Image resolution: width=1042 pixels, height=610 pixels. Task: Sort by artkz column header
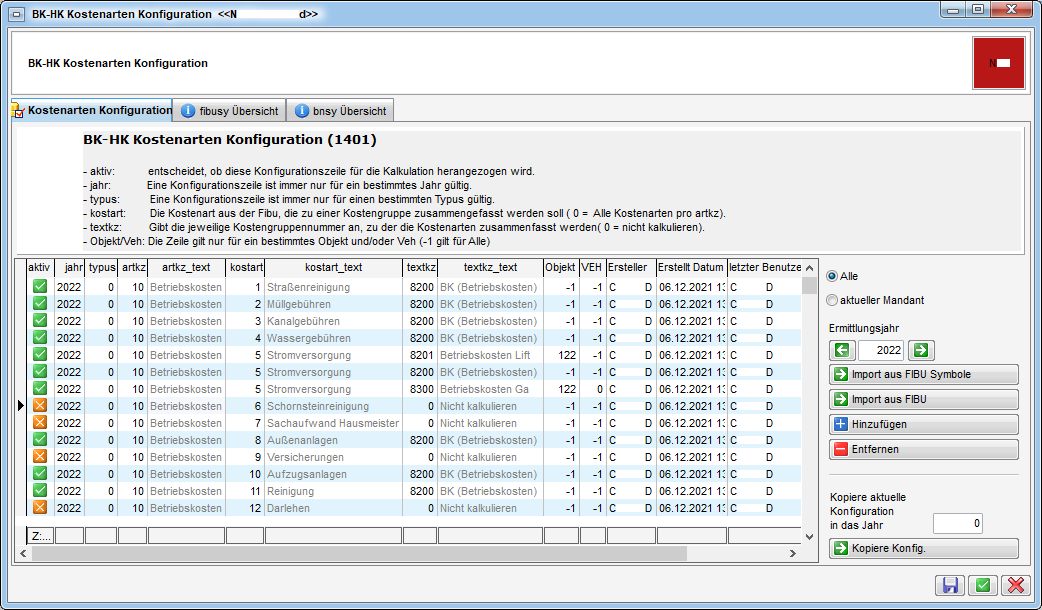(x=133, y=267)
